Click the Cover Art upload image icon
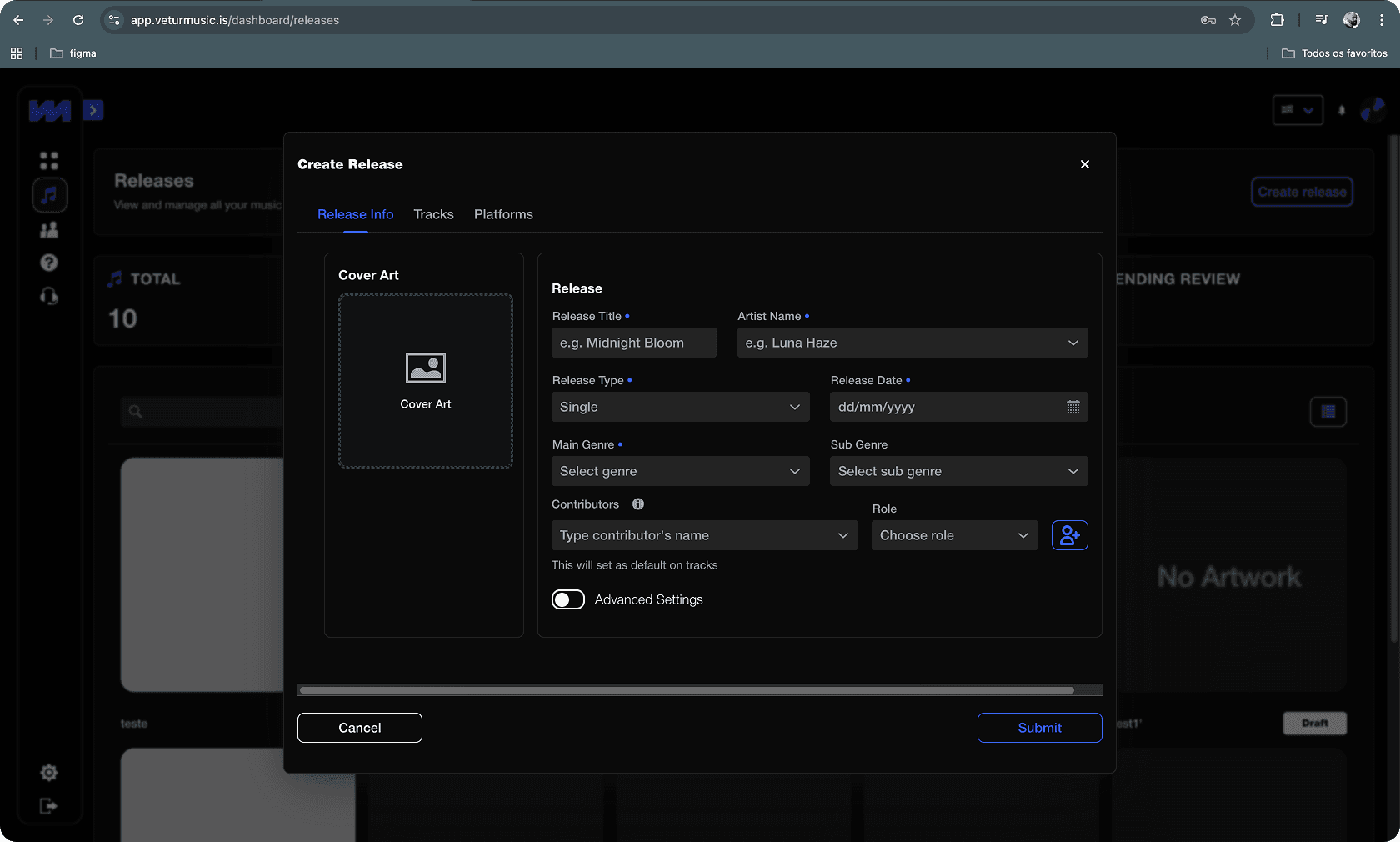 coord(425,368)
